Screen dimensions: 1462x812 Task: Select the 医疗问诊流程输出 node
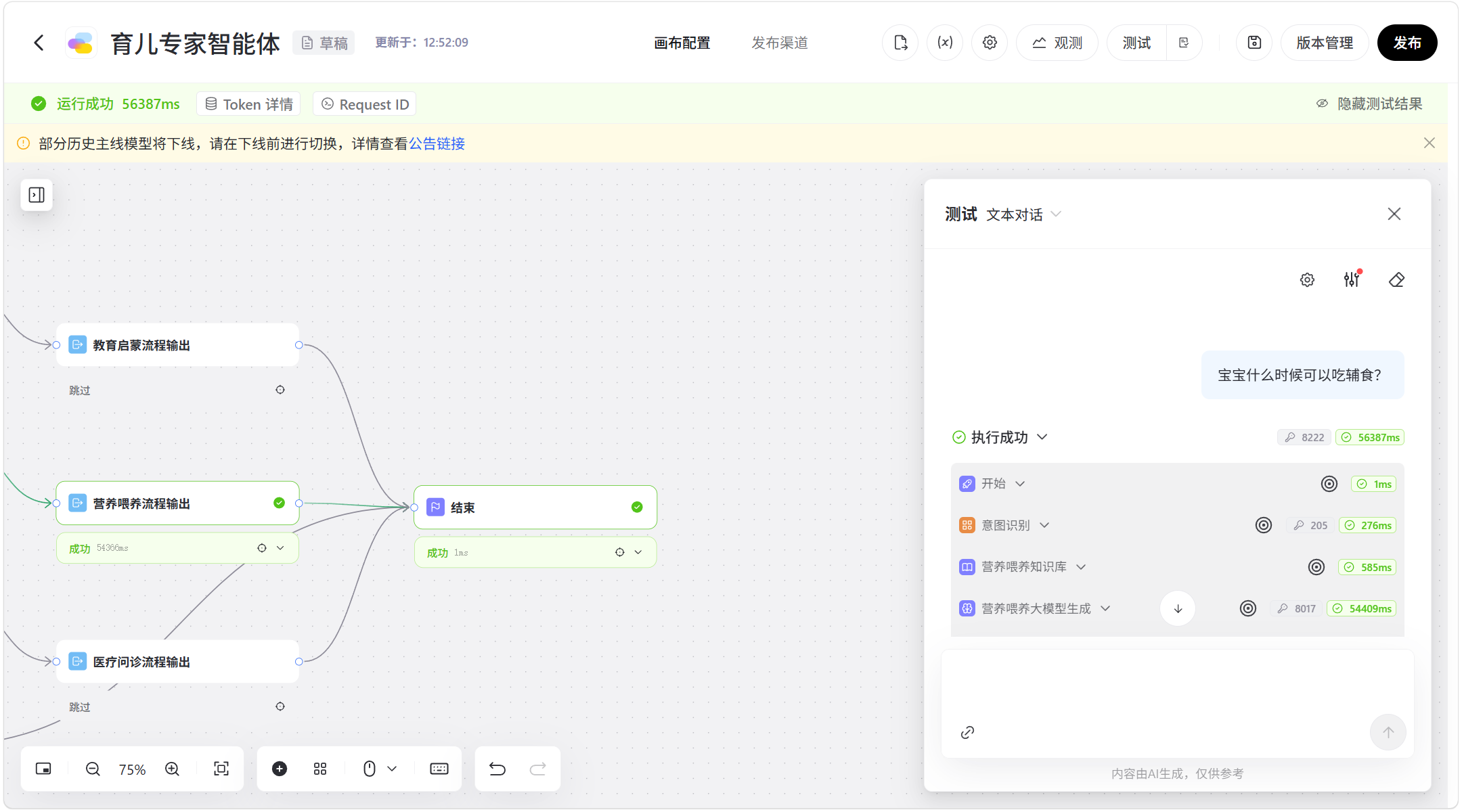pyautogui.click(x=177, y=661)
